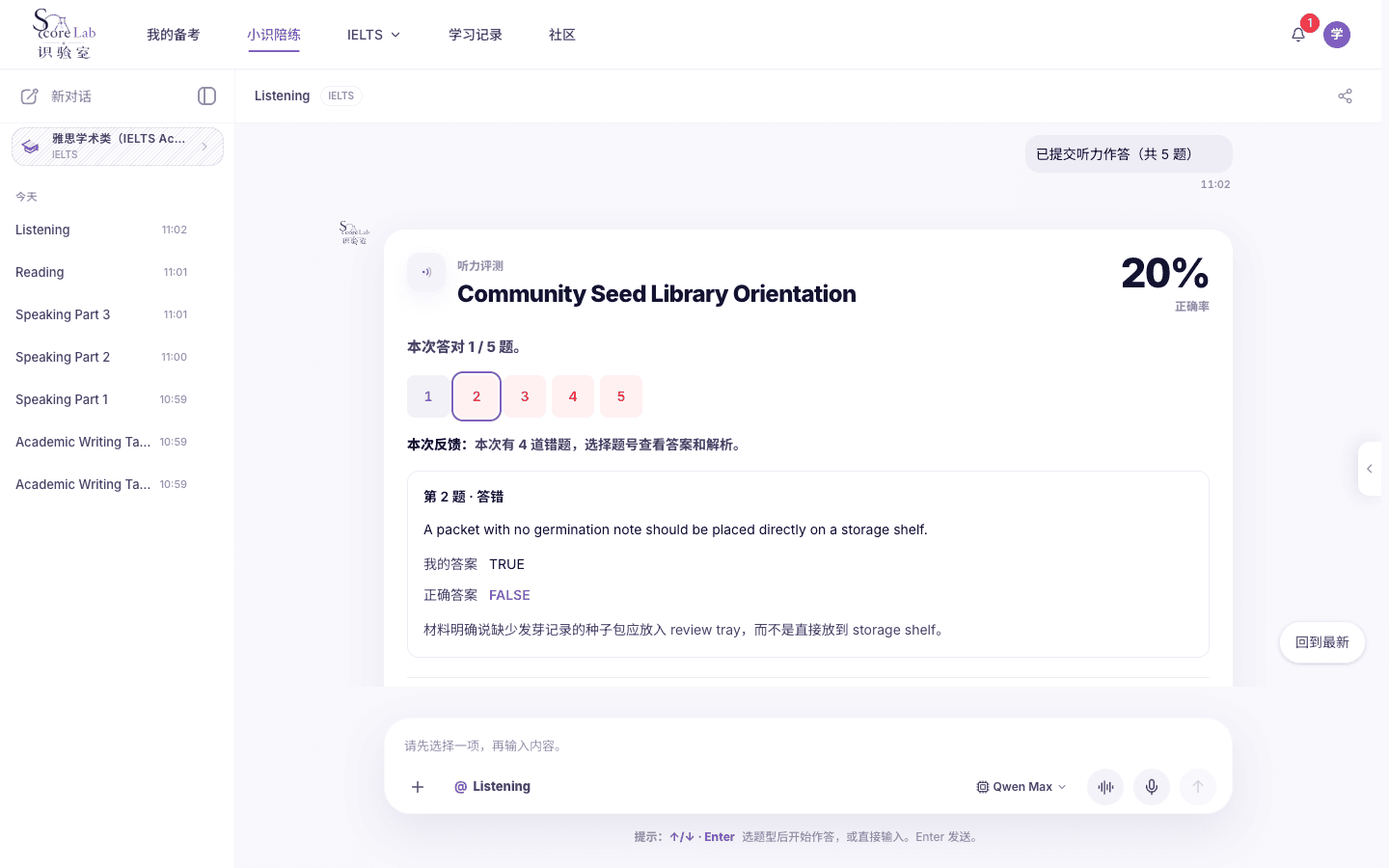Start a new chat with the compose icon
The width and height of the screenshot is (1389, 868).
30,96
